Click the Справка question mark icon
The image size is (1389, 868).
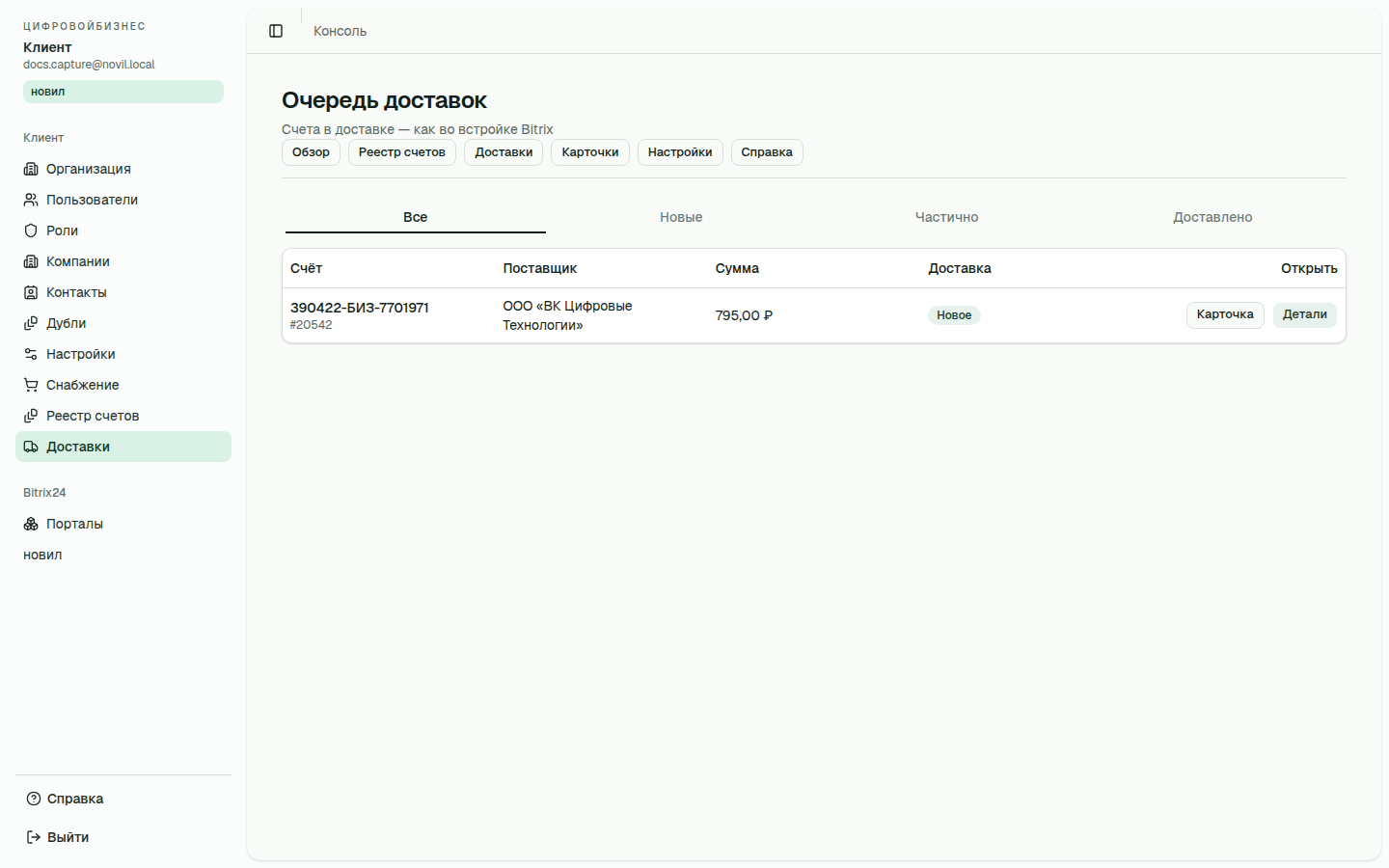[34, 799]
